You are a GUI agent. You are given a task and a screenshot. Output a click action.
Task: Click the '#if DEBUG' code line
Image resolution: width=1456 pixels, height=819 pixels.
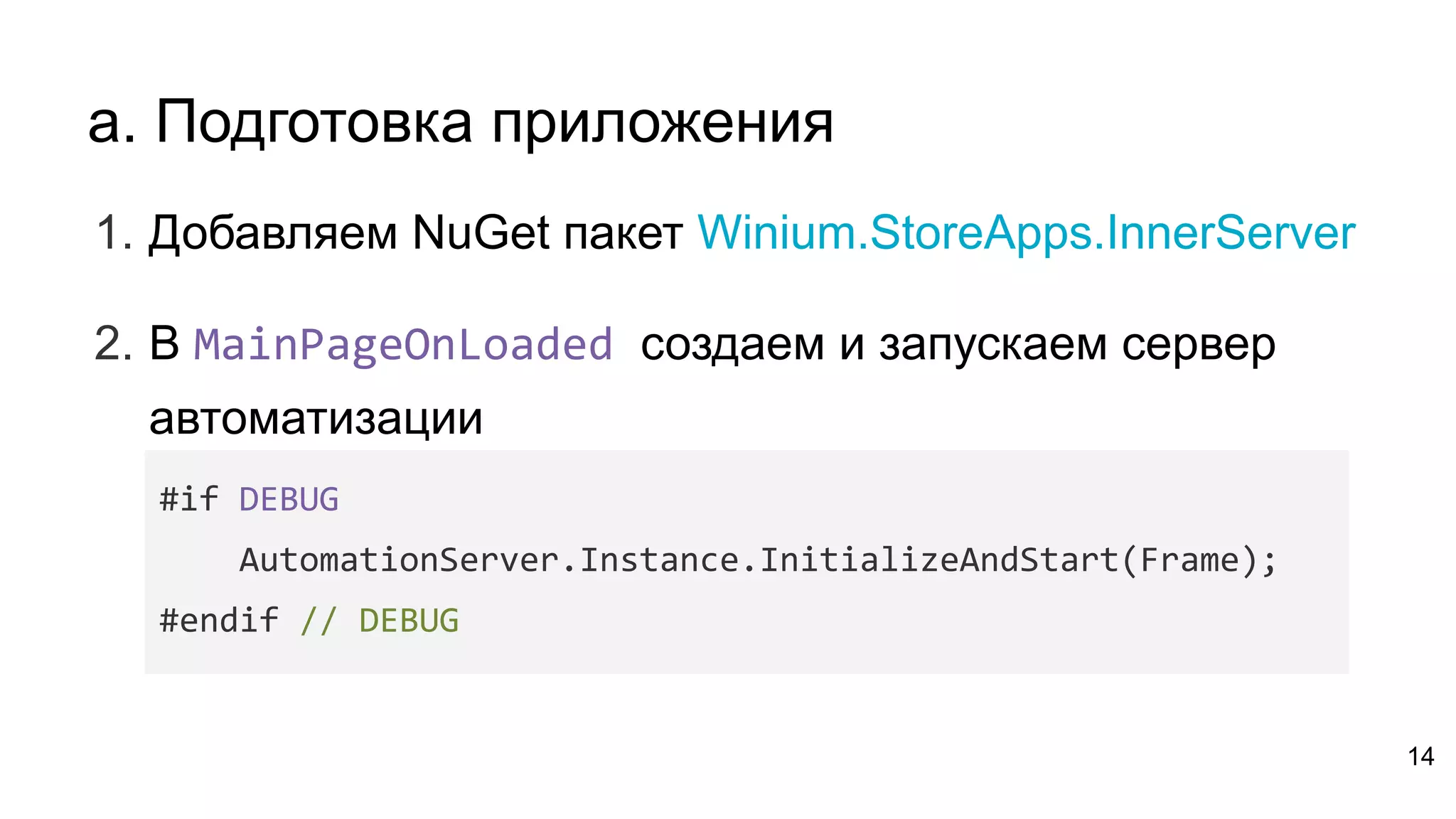pyautogui.click(x=249, y=499)
